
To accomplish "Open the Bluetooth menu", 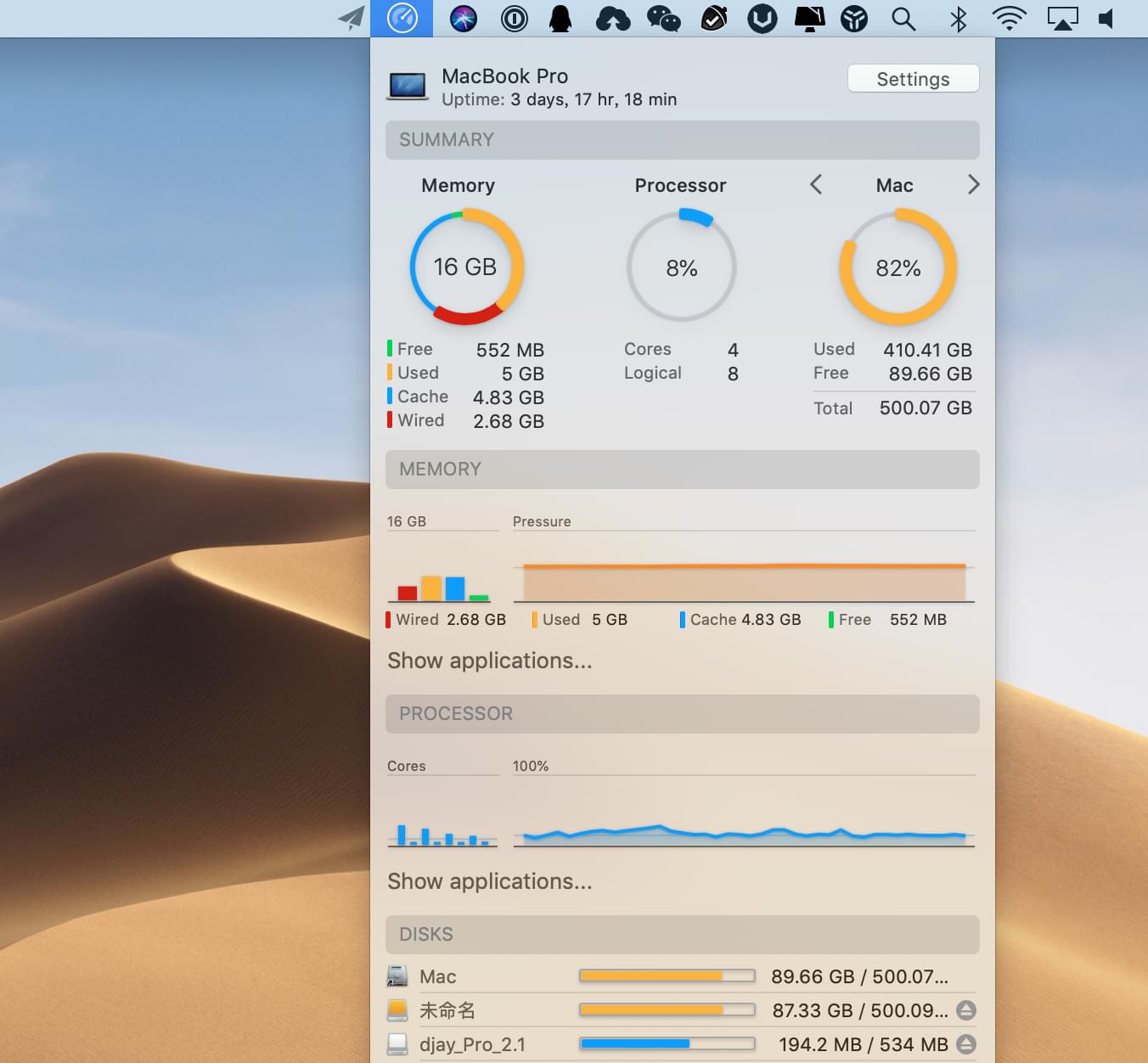I will click(x=959, y=19).
